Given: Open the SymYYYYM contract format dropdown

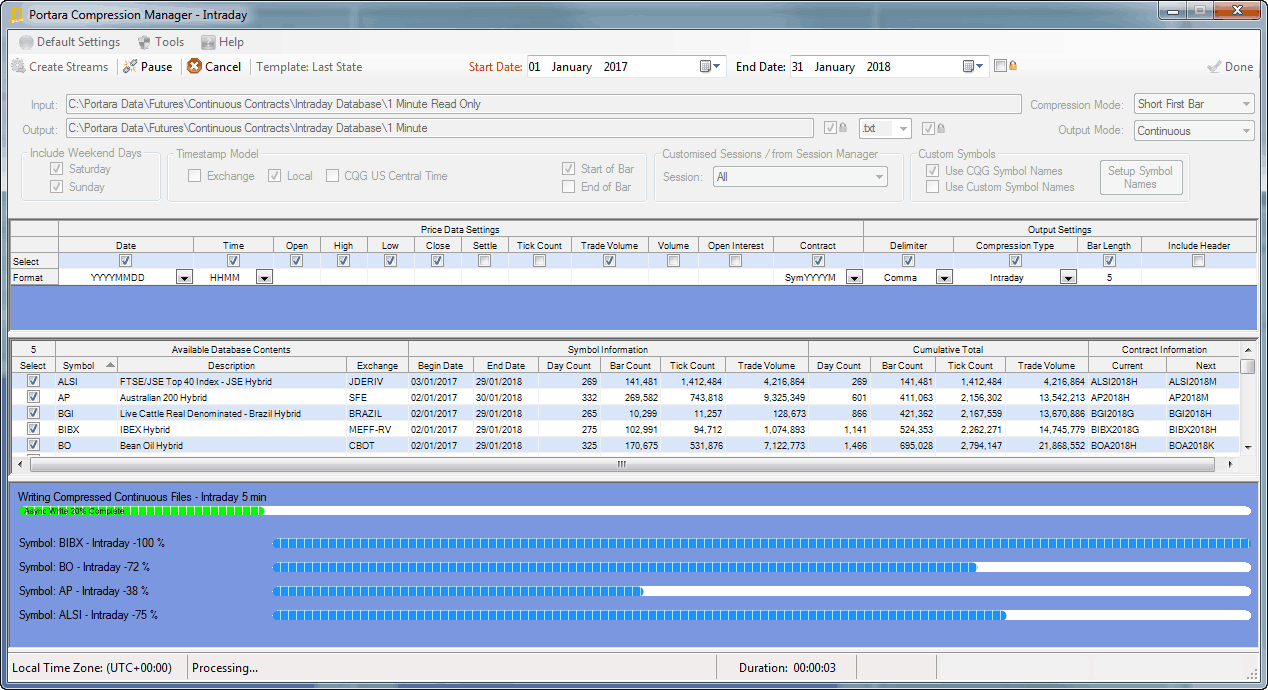Looking at the screenshot, I should coord(854,278).
